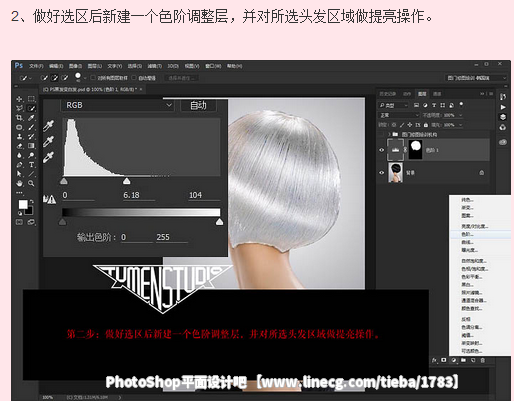Select the History Brush tool
The image size is (514, 401).
(31, 136)
